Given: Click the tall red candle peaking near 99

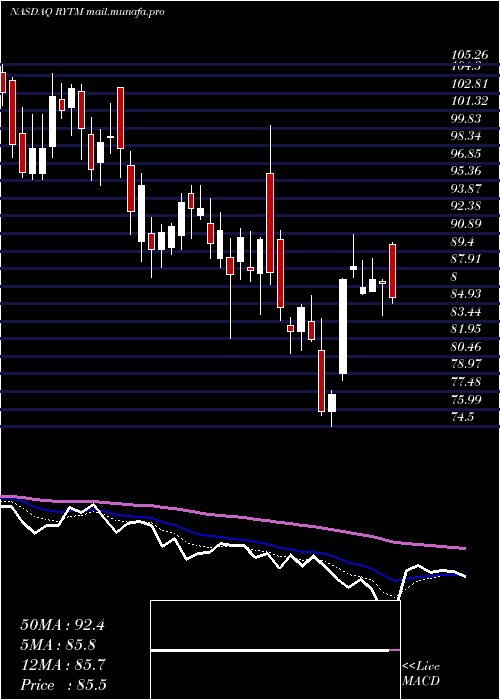Looking at the screenshot, I should pos(270,223).
